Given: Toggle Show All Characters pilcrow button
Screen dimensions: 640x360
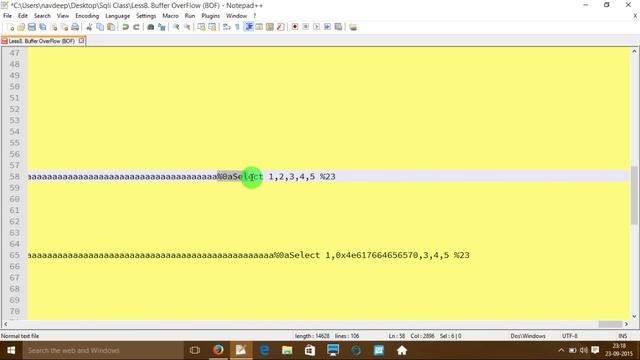Looking at the screenshot, I should [237, 27].
